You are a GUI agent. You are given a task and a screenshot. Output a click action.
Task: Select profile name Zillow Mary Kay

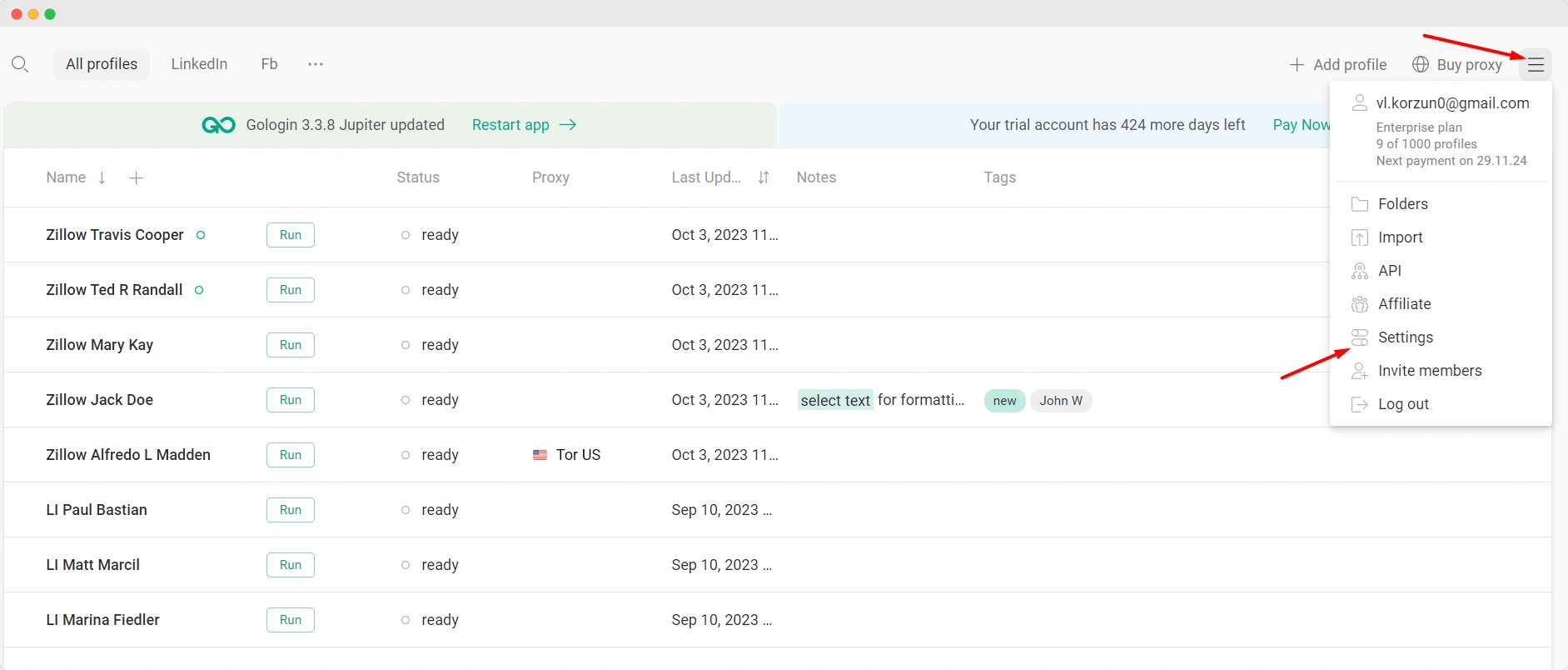coord(99,345)
